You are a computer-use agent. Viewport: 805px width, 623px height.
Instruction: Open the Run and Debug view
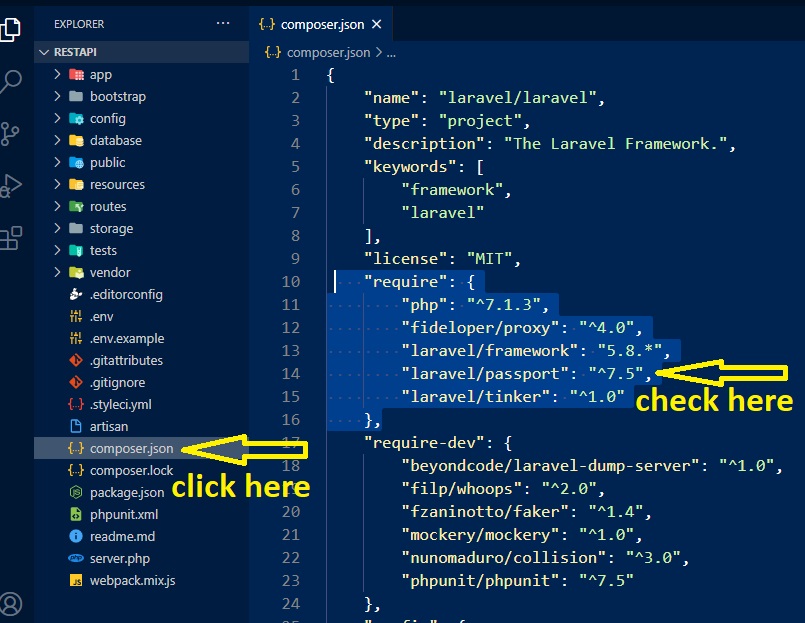pyautogui.click(x=11, y=186)
